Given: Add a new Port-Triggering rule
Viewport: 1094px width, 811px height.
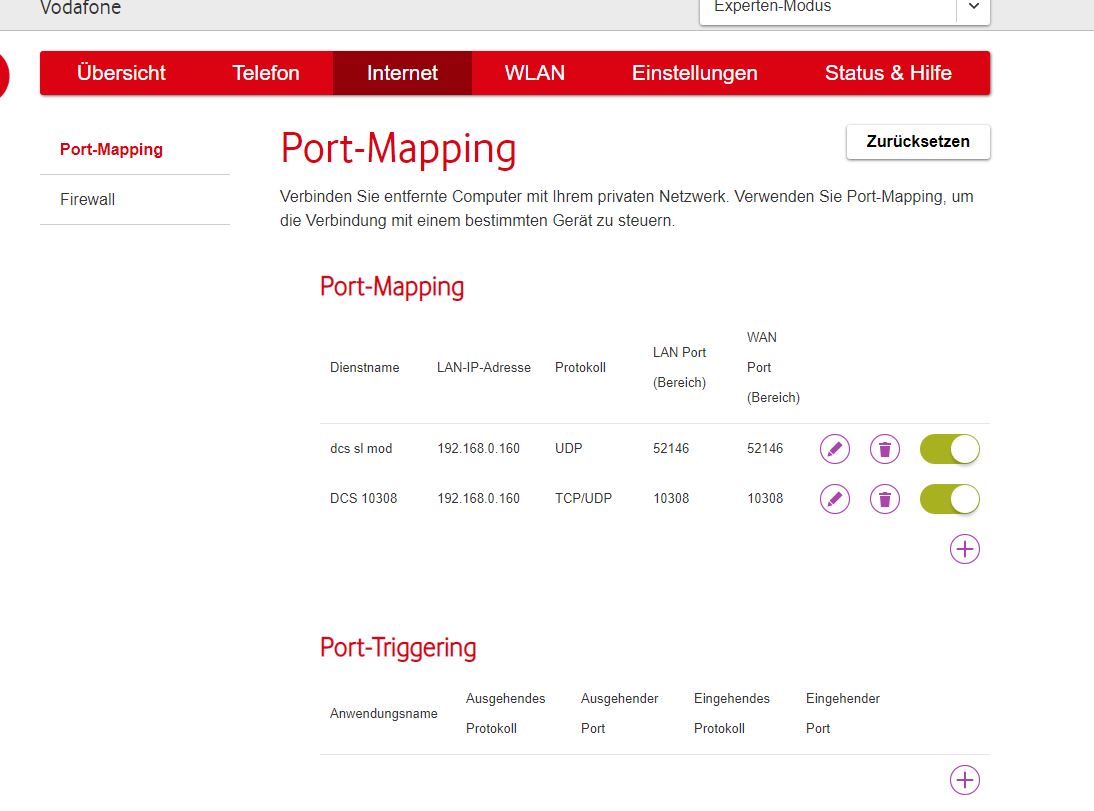Looking at the screenshot, I should coord(965,780).
